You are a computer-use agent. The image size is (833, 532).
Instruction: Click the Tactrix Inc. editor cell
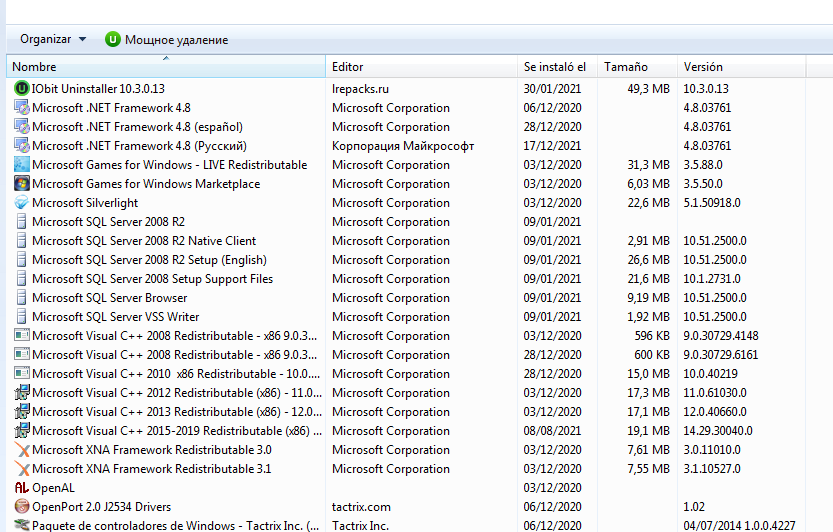point(360,526)
